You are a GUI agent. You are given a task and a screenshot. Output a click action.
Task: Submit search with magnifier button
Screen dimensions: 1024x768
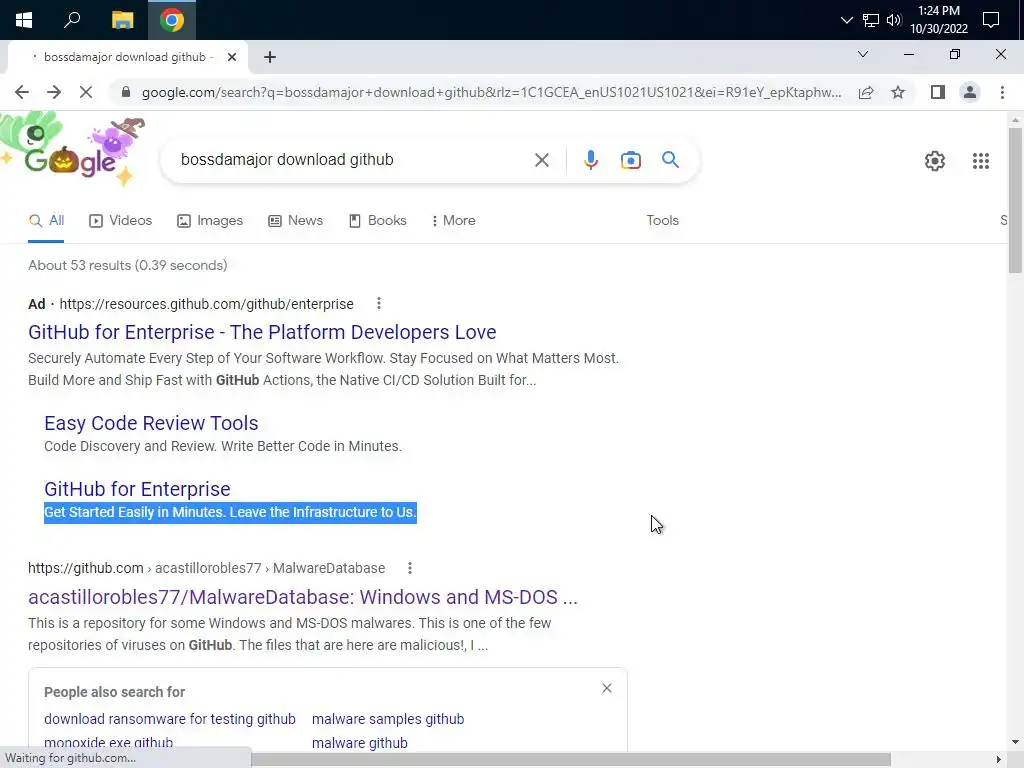[x=670, y=160]
